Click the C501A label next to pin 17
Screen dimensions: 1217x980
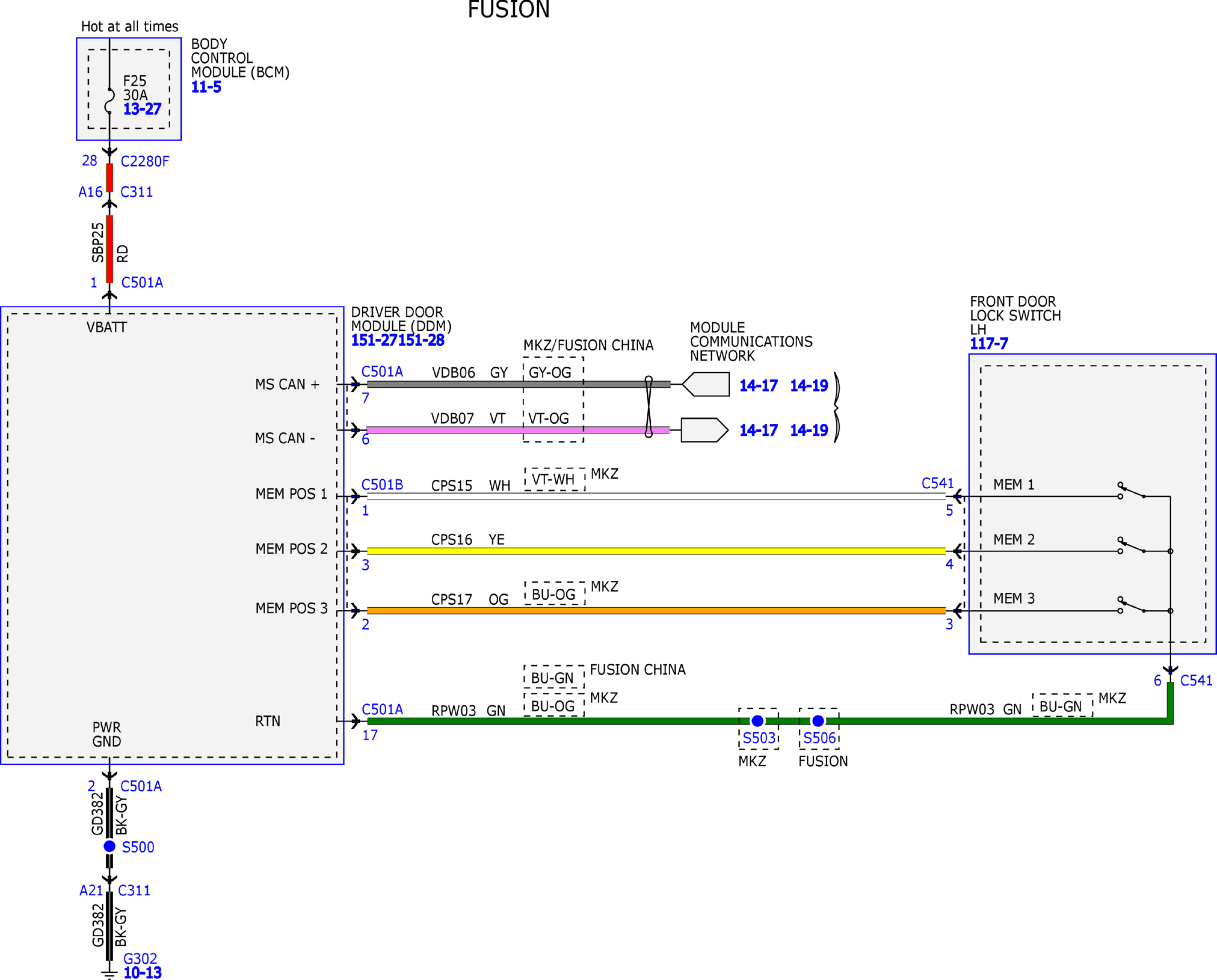click(382, 709)
